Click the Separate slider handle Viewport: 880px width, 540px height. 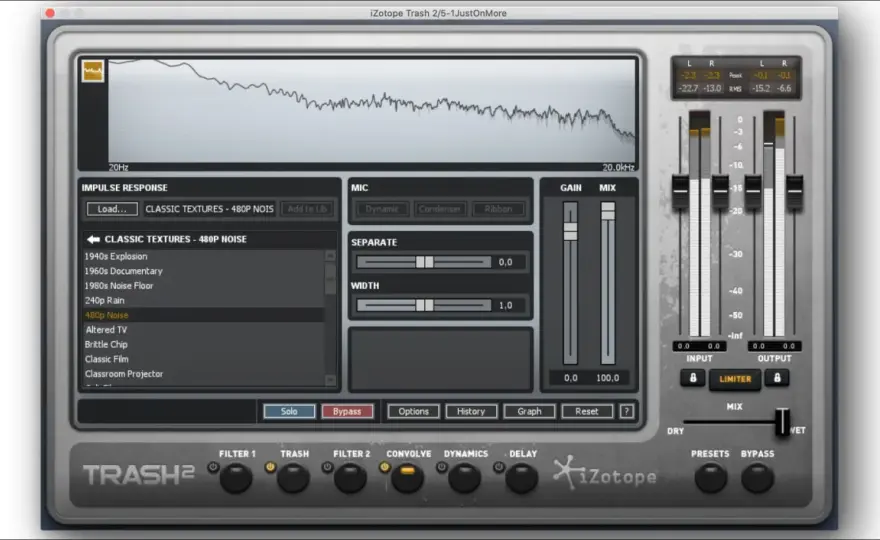pos(424,262)
